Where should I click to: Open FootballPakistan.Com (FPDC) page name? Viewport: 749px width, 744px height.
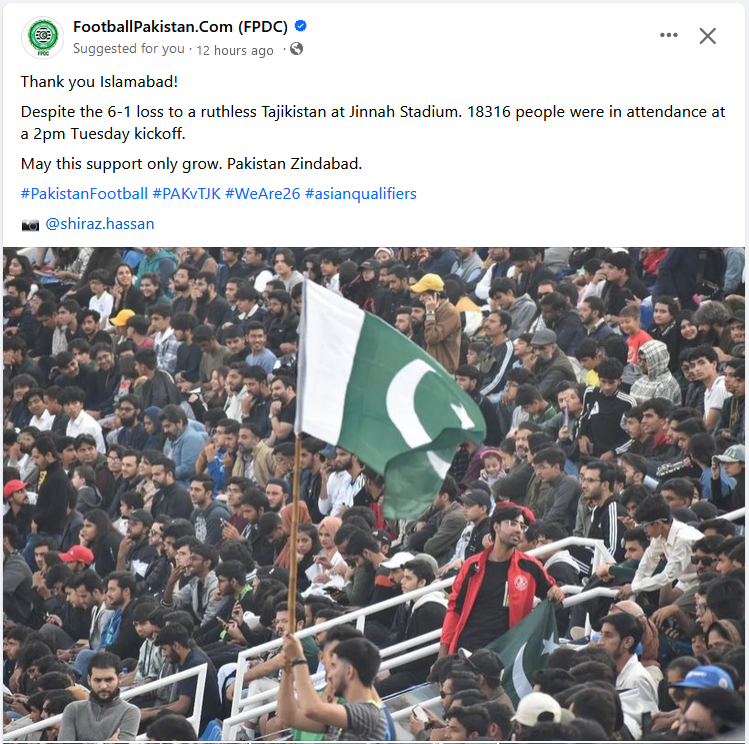181,27
